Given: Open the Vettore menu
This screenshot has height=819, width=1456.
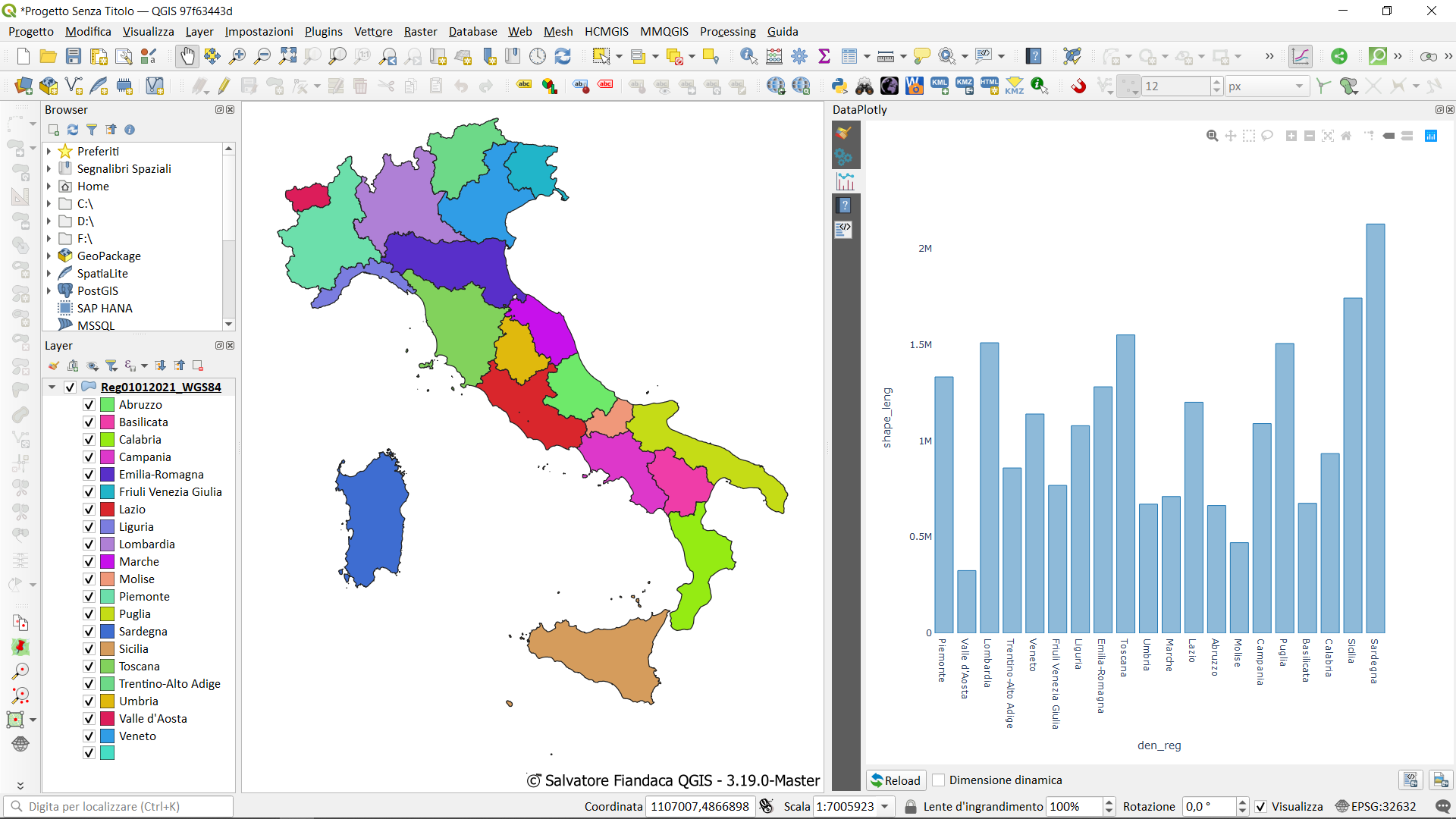Looking at the screenshot, I should (x=373, y=32).
